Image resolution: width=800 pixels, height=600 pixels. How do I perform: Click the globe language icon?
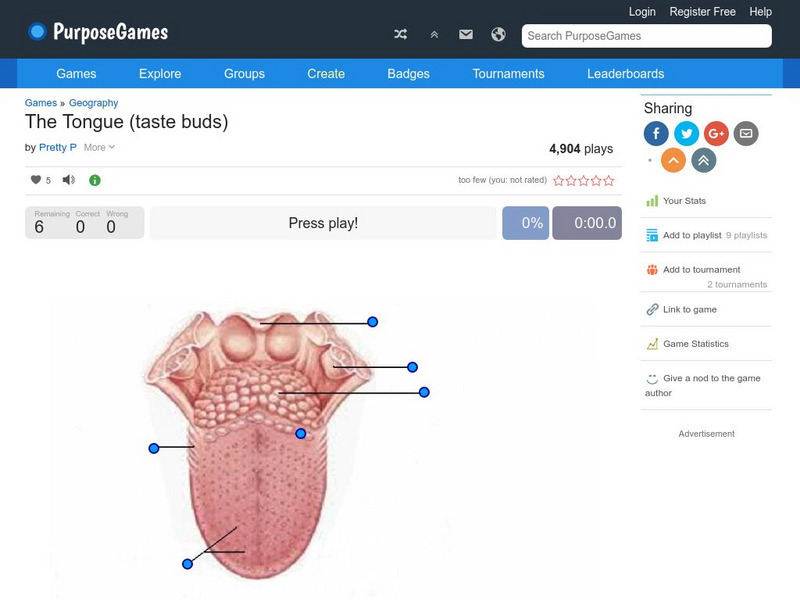497,33
